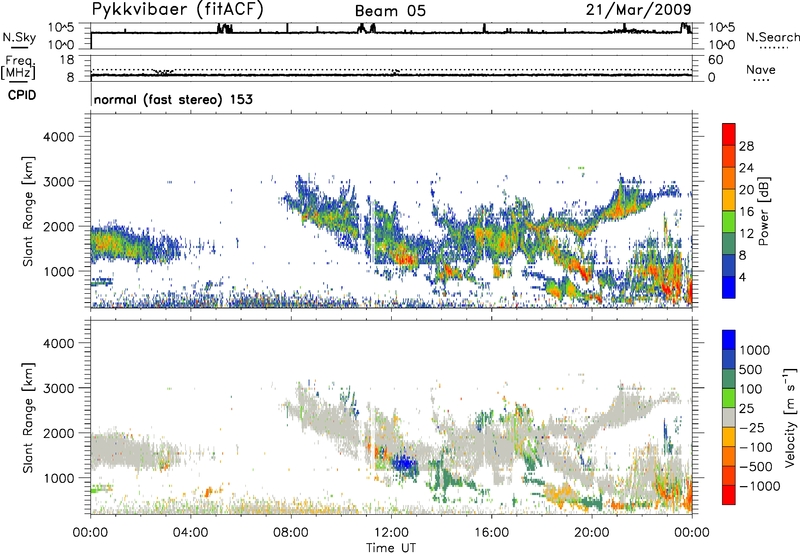
Task: Click the Power [dB] colorbar title
Action: (x=763, y=211)
